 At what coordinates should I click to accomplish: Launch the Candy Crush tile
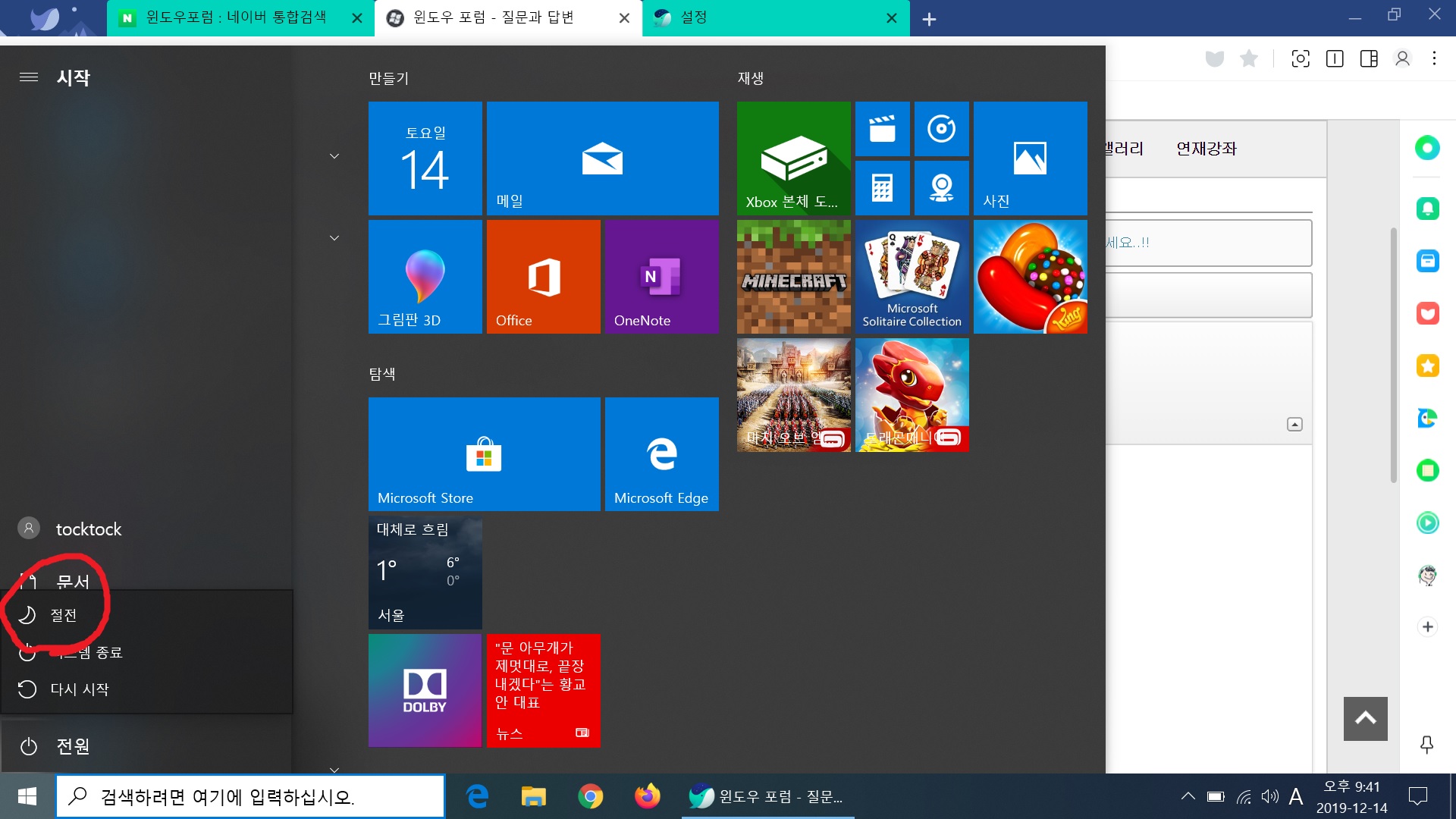pos(1030,277)
